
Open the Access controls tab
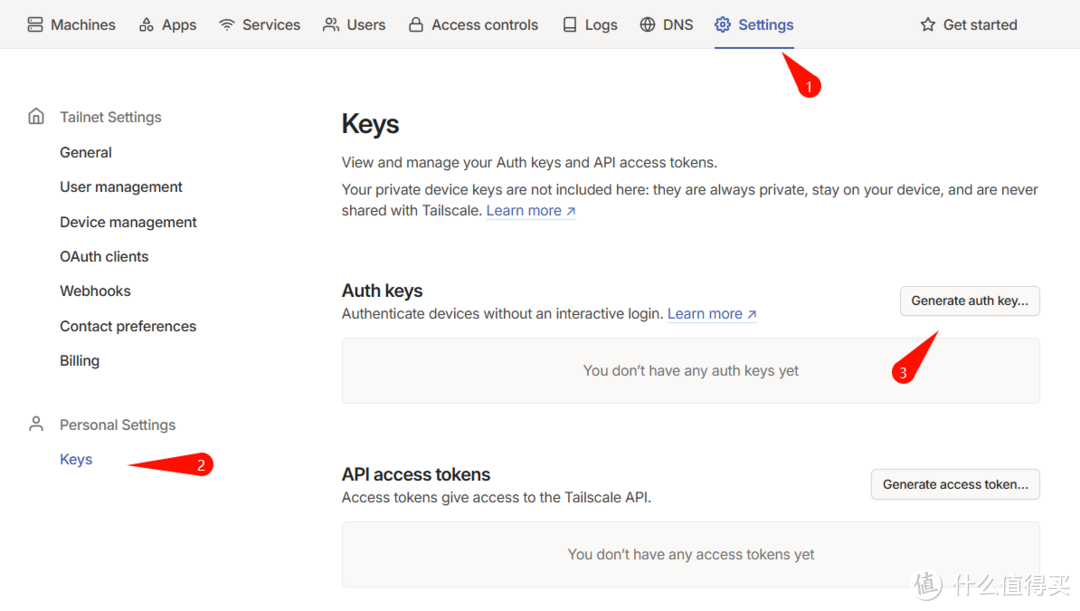pos(473,25)
